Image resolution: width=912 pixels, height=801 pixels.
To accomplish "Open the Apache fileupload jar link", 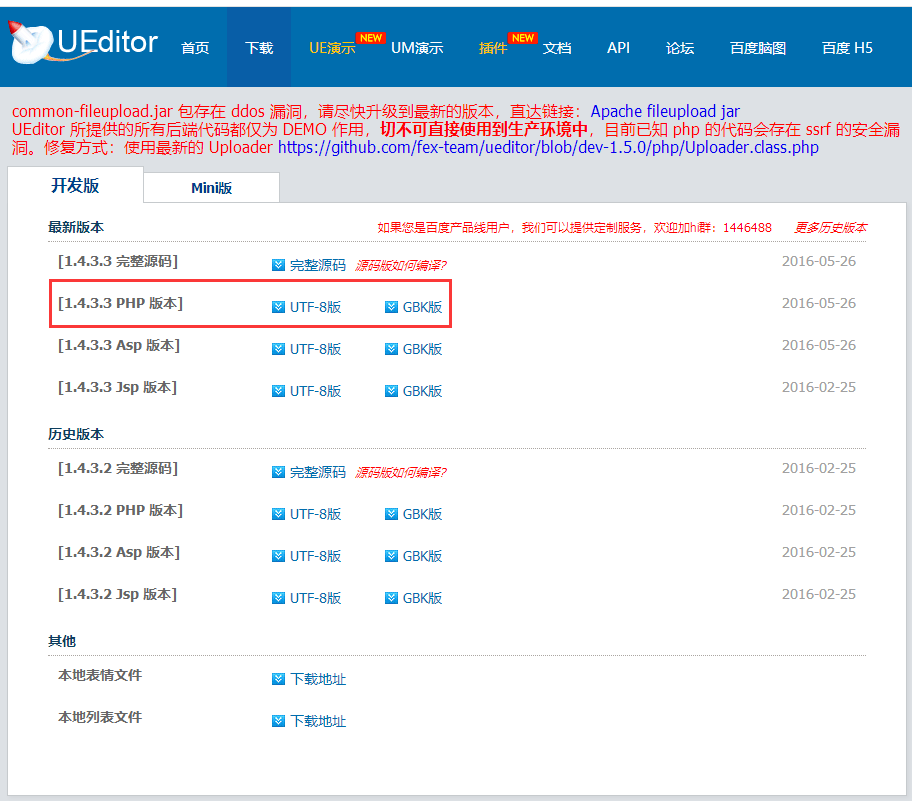I will [x=665, y=111].
